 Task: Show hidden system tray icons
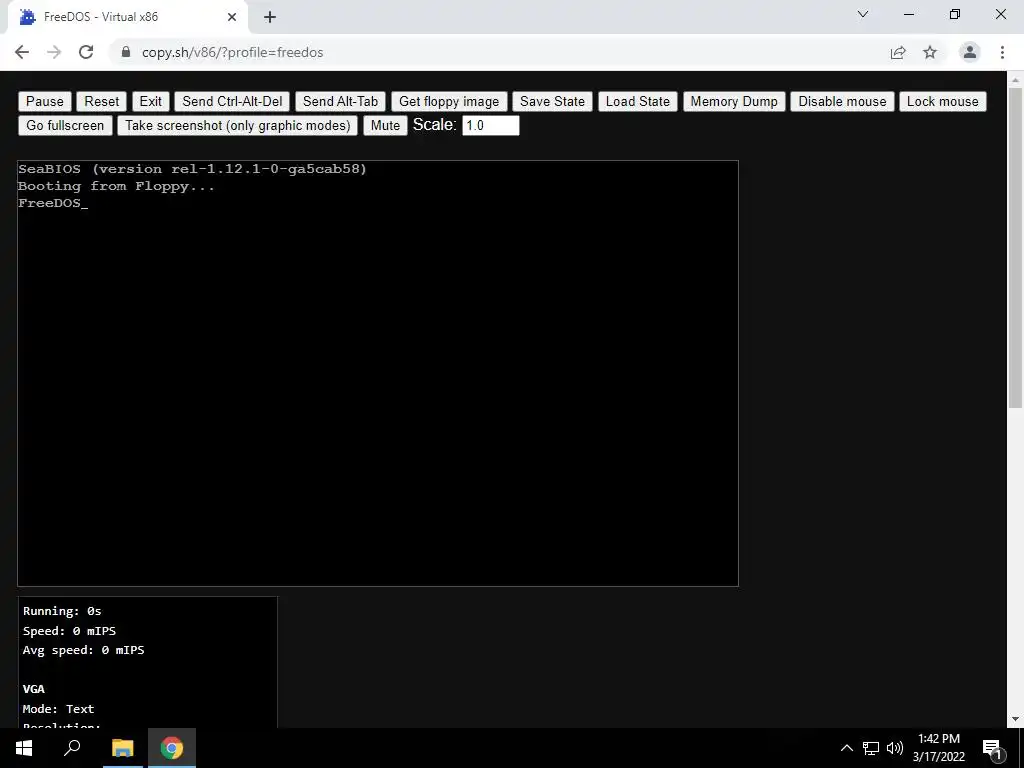pos(846,748)
